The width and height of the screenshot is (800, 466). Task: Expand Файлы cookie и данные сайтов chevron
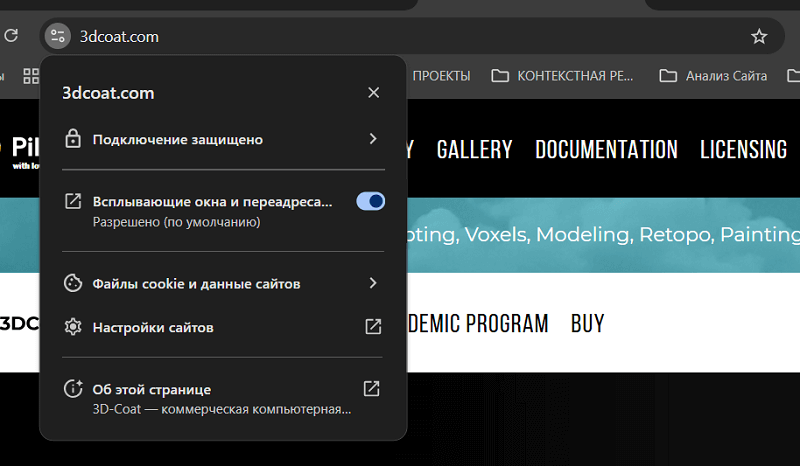tap(373, 283)
